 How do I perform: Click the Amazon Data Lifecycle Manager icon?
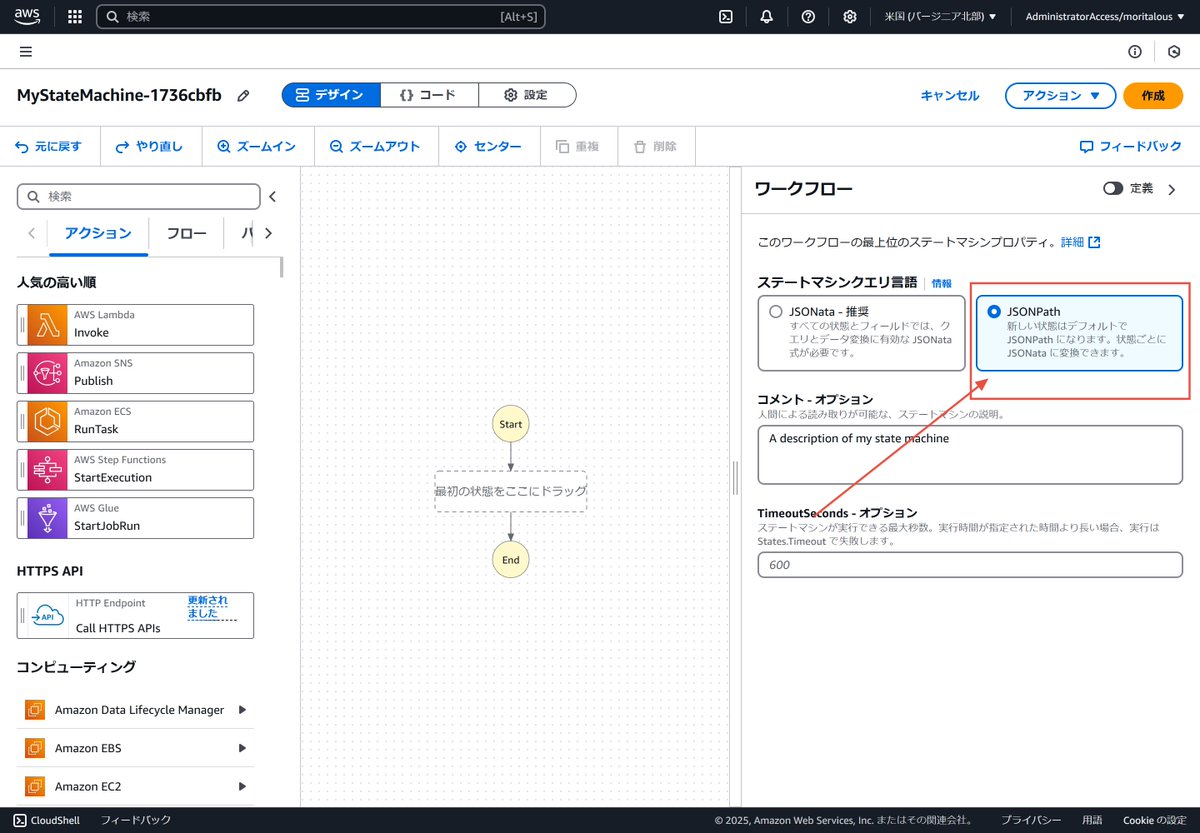point(34,710)
